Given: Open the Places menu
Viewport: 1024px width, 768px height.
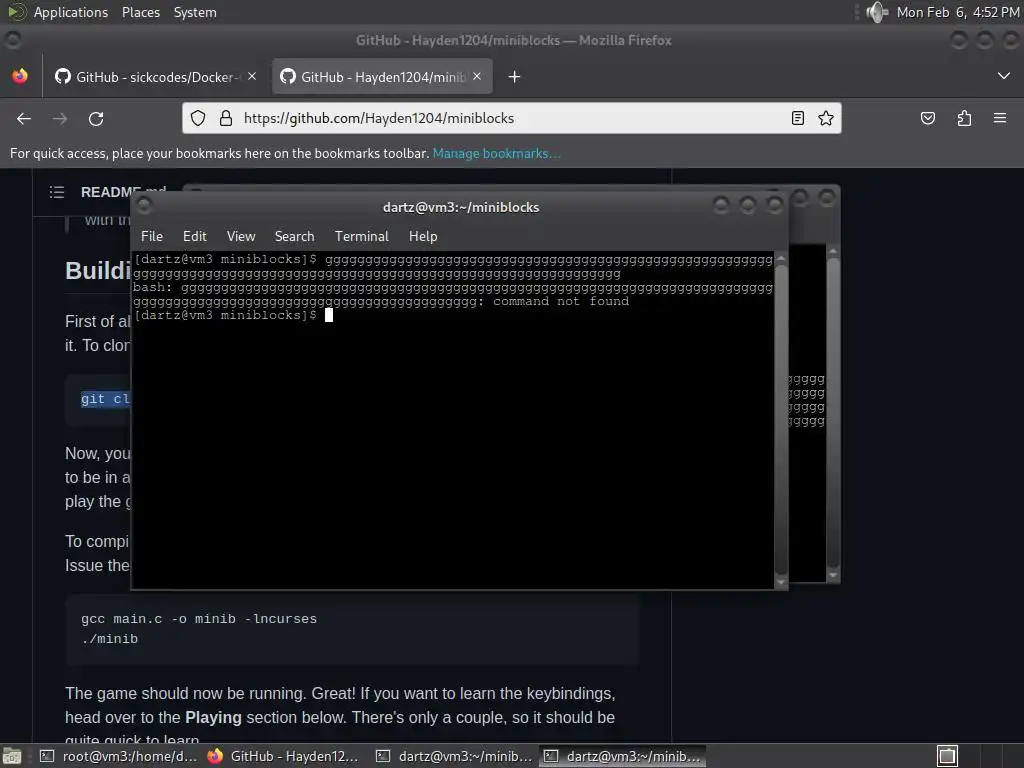Looking at the screenshot, I should coord(140,12).
